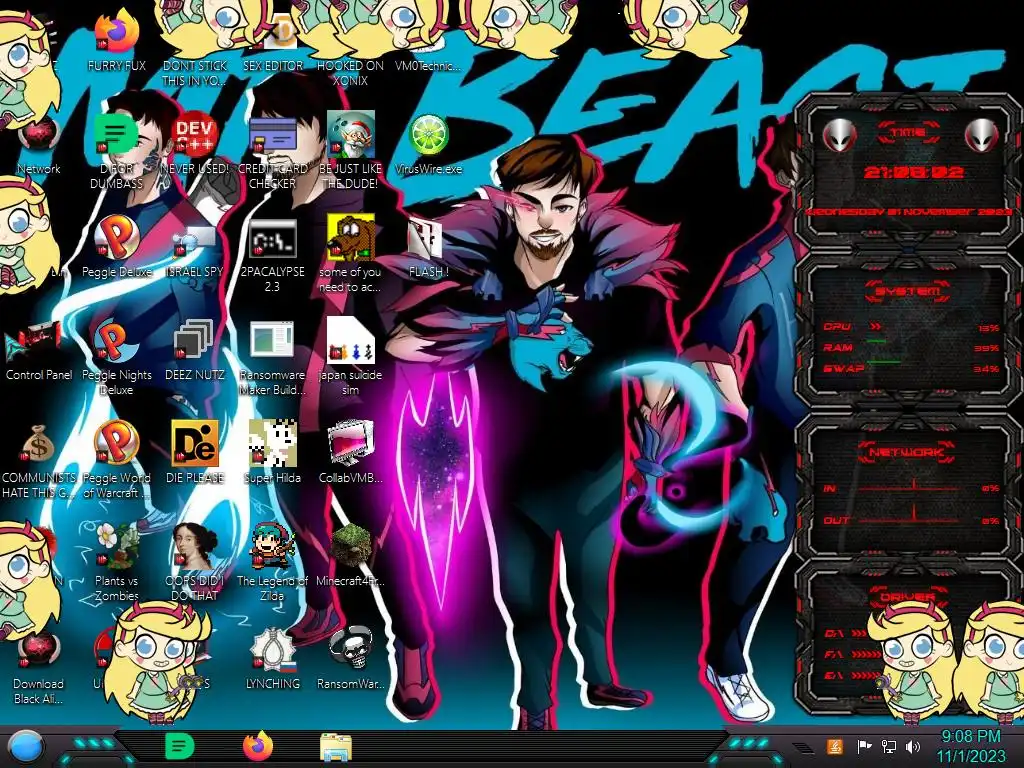Click the CPU usage row in the System widget
1024x768 pixels.
(911, 327)
